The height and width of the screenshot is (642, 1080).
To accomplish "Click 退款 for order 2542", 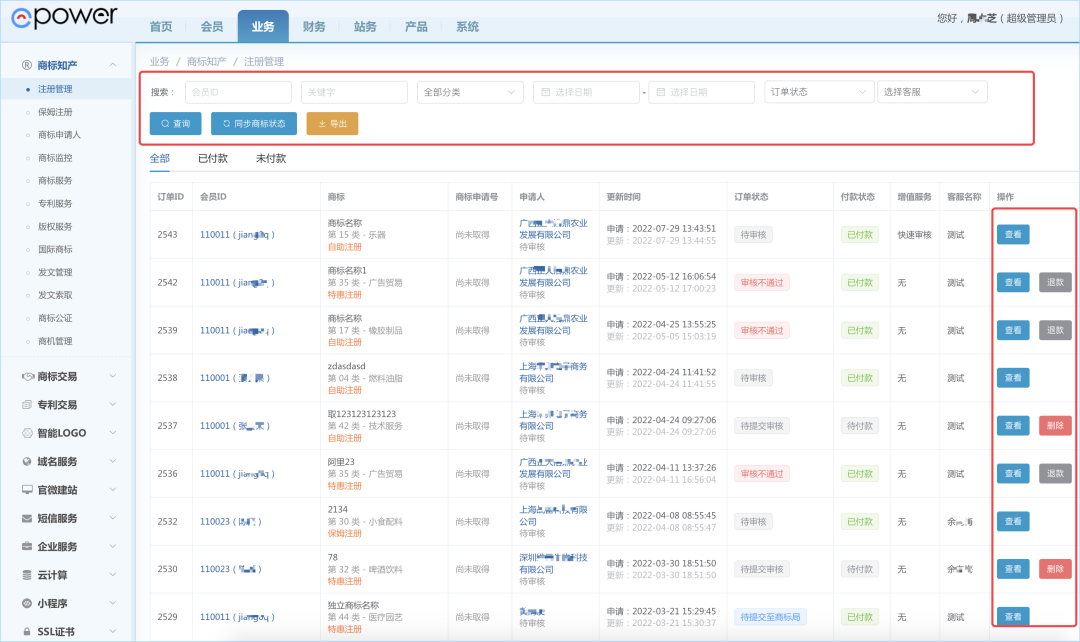I will 1055,282.
